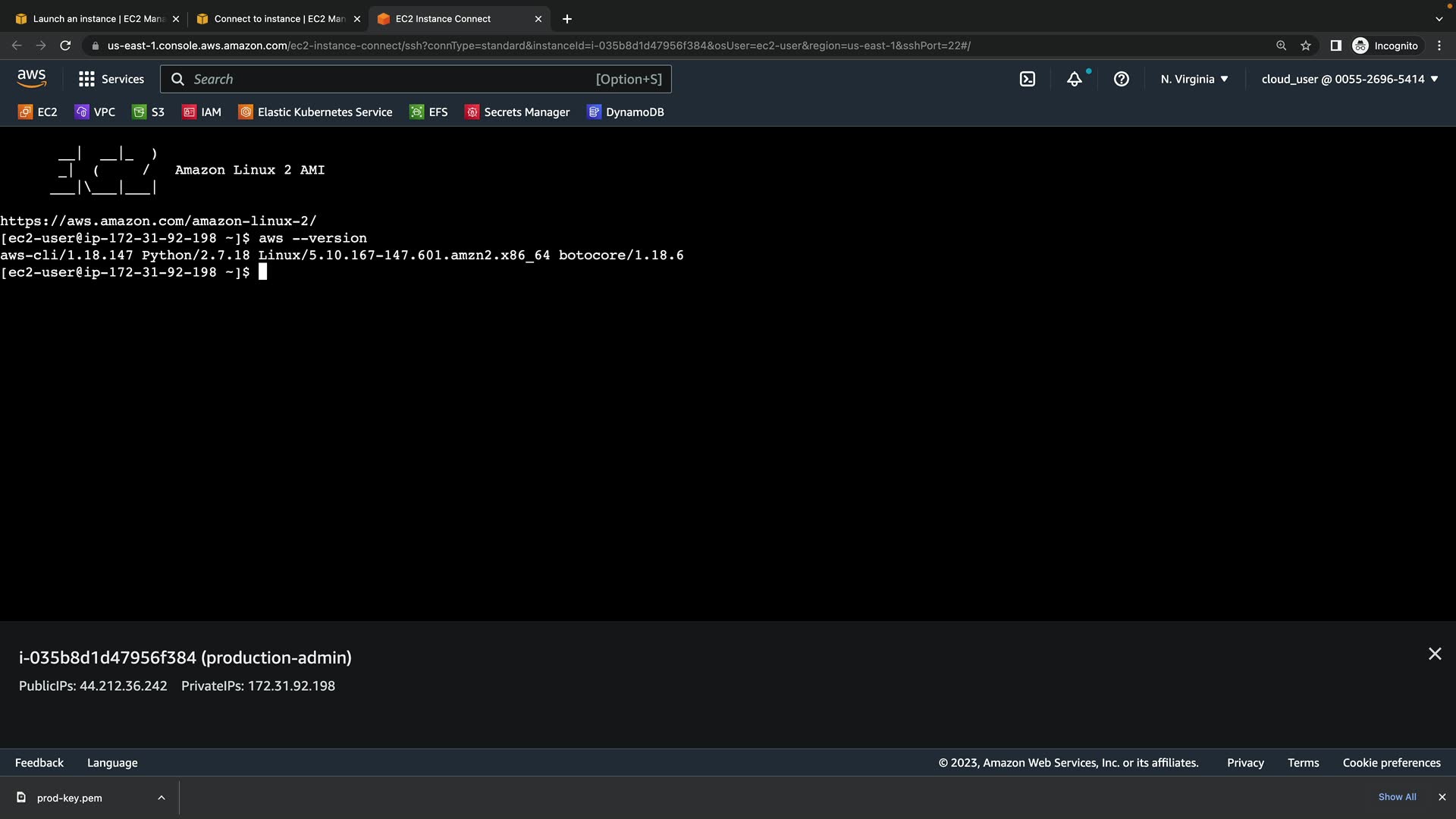This screenshot has height=819, width=1456.
Task: Go to IAM service shortcut
Action: (202, 112)
